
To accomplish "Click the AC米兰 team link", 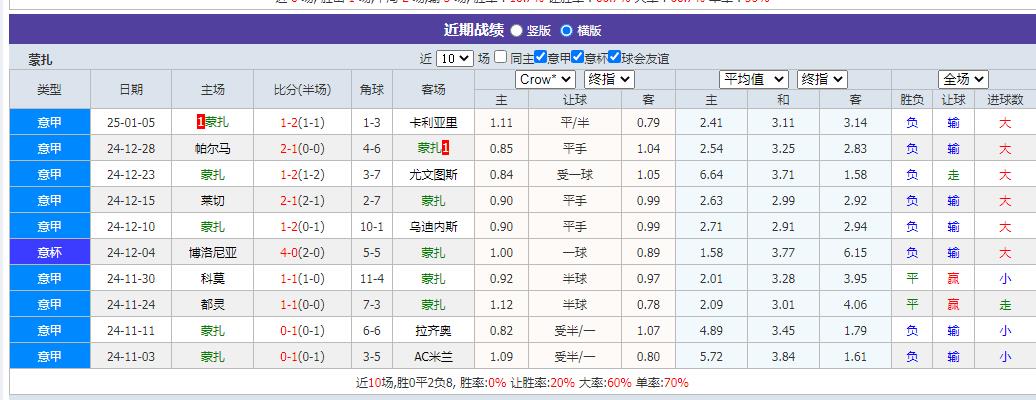I will pos(433,357).
